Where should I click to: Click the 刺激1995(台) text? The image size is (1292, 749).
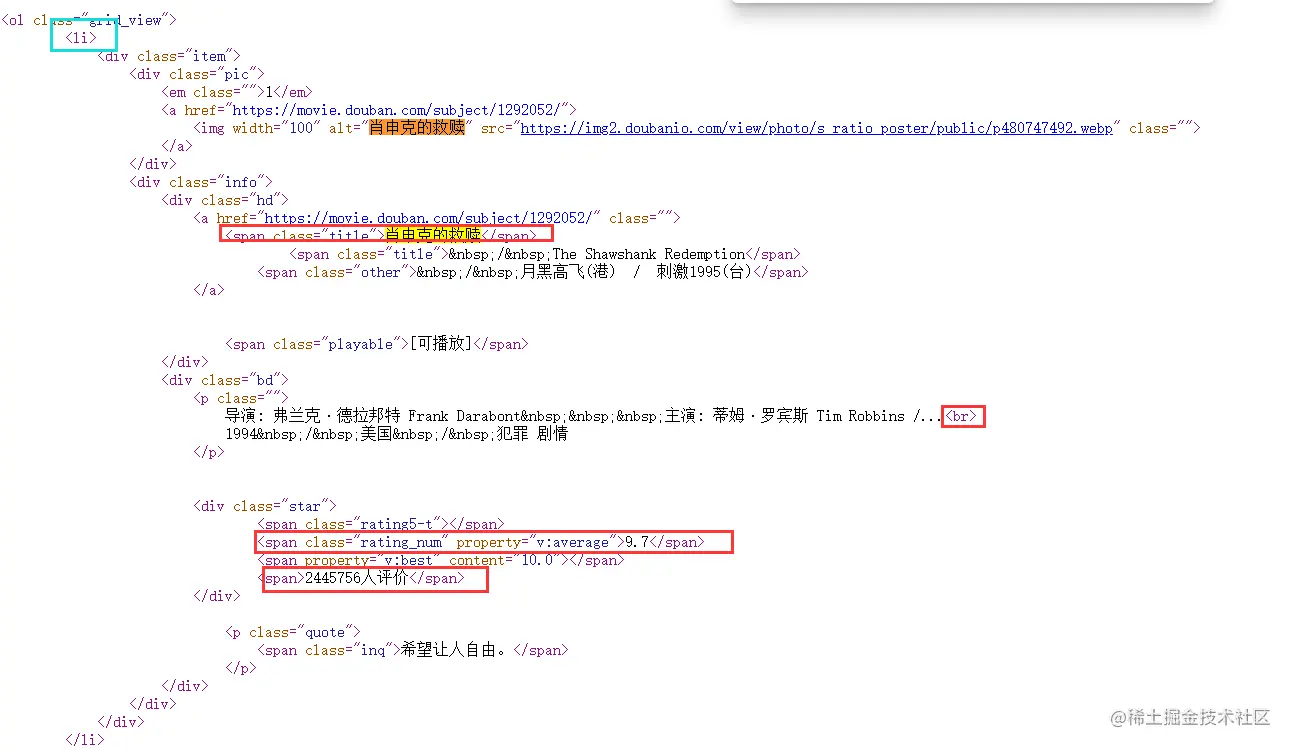pos(703,272)
